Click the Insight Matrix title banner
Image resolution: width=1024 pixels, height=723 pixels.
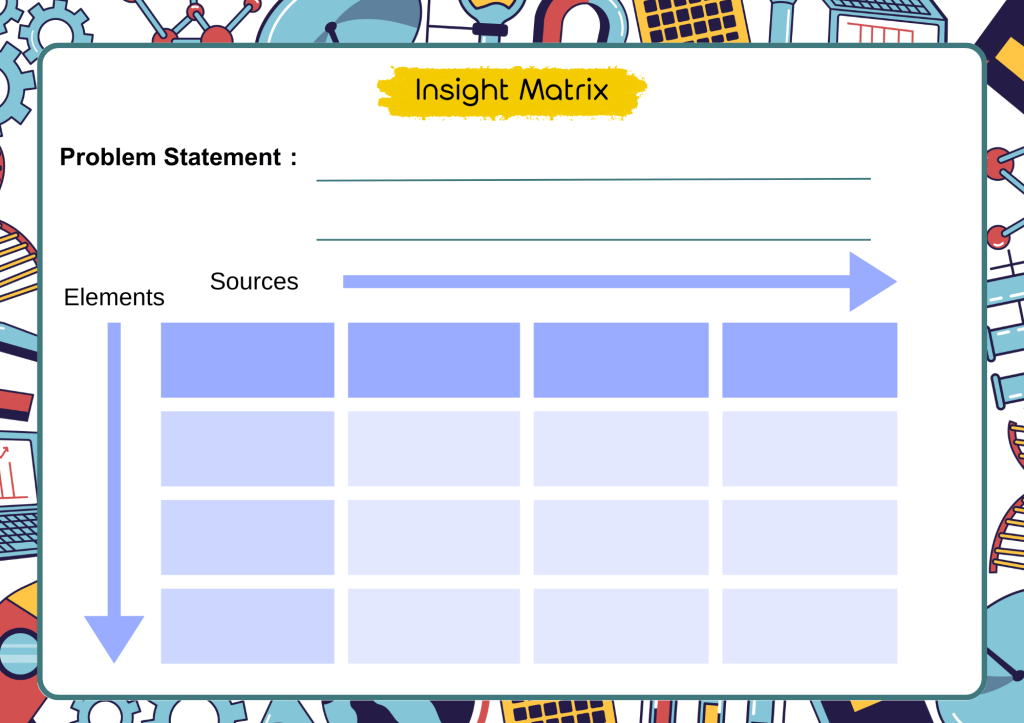(511, 91)
